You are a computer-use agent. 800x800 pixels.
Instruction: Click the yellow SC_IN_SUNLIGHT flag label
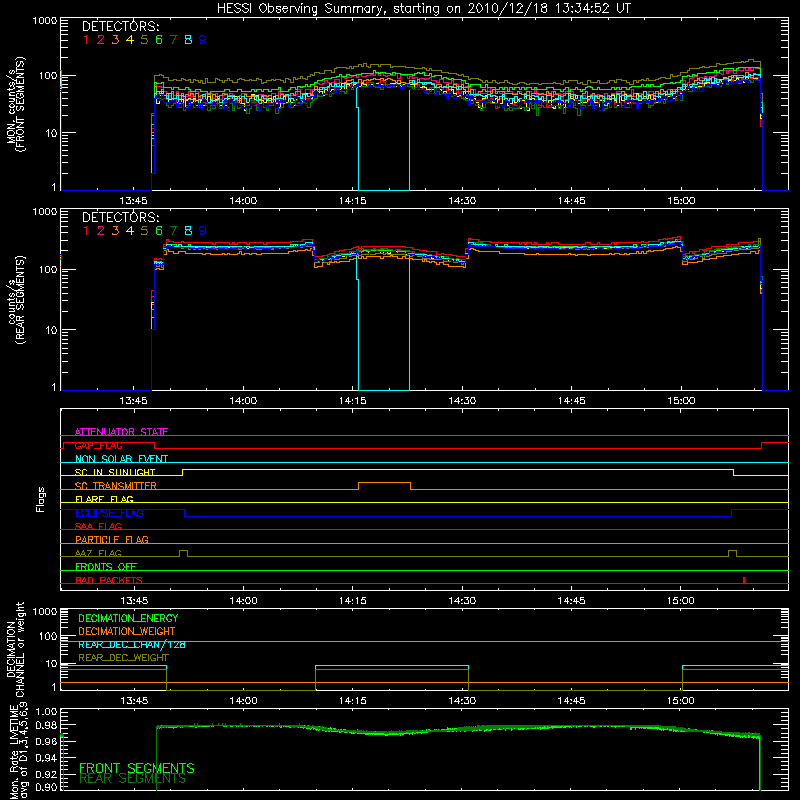pyautogui.click(x=115, y=472)
